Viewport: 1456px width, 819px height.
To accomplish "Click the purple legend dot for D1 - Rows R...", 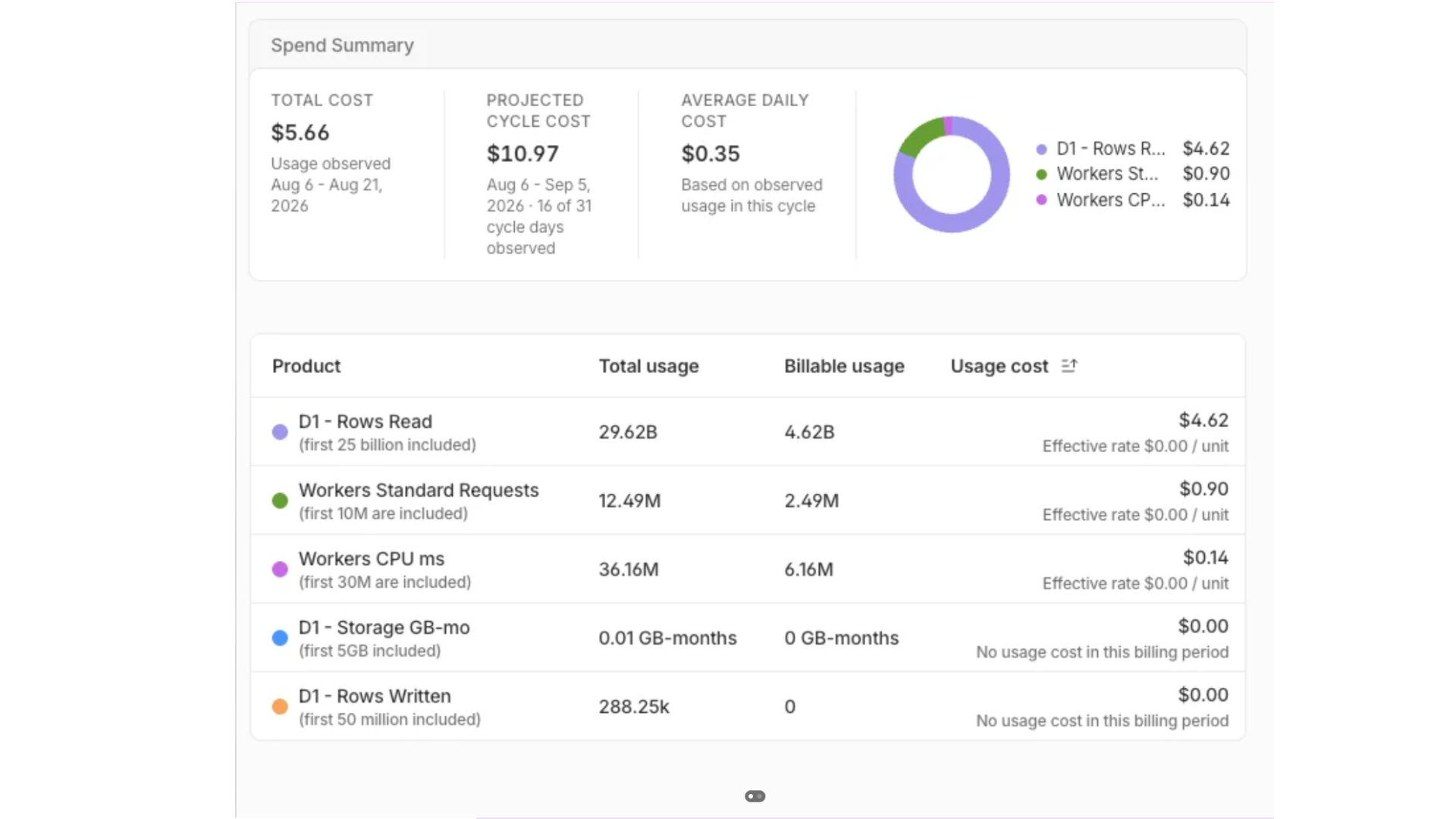I will tap(1042, 149).
